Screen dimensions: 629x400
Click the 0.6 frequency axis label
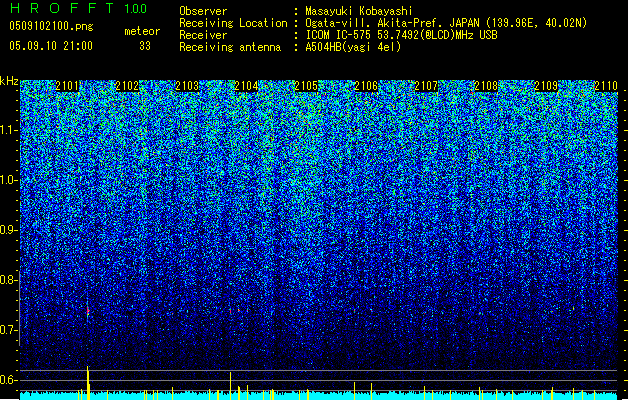click(9, 380)
